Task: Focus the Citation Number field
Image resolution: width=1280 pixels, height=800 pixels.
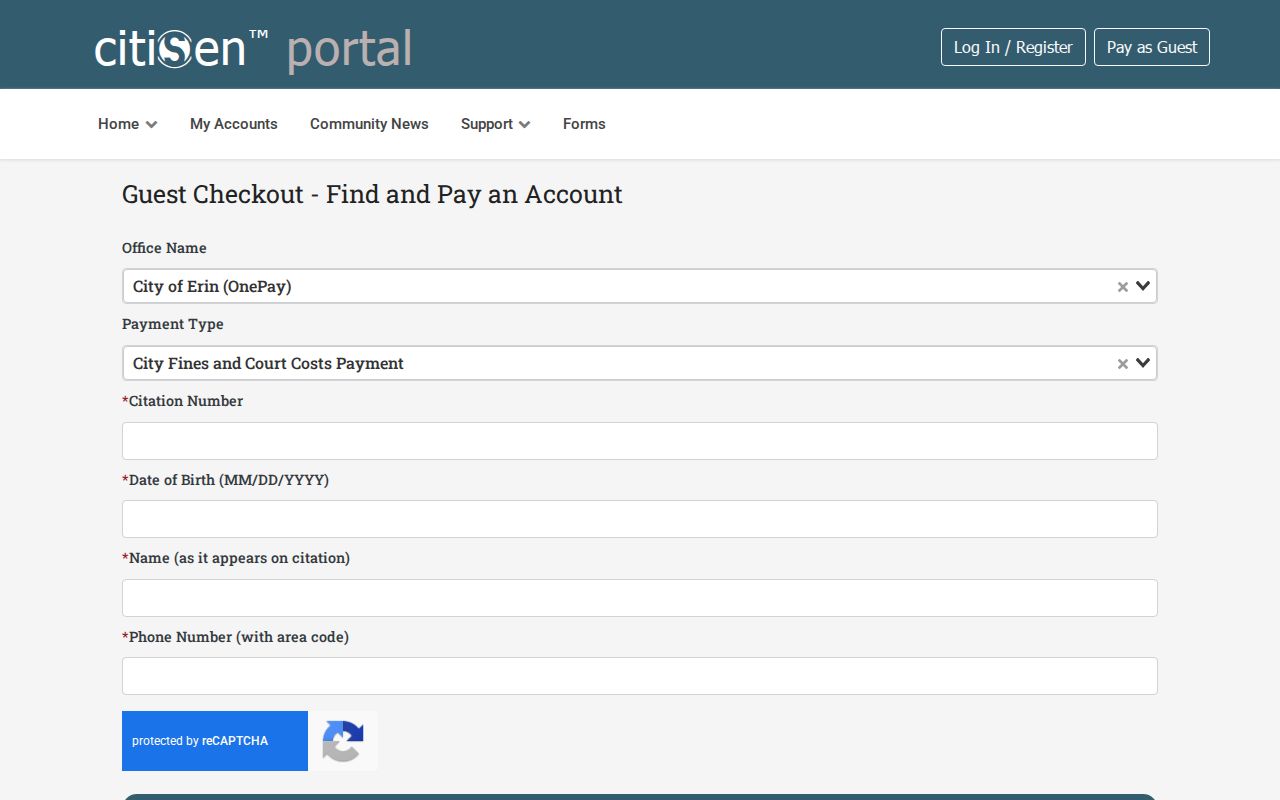Action: click(640, 441)
